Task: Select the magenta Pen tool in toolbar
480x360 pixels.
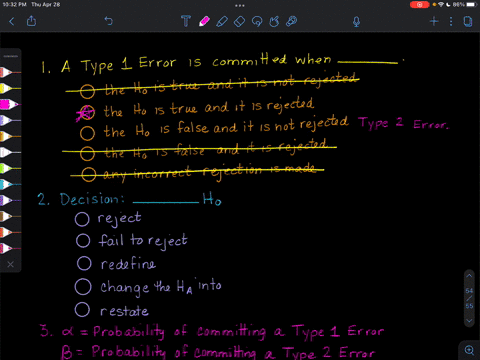Action: coord(204,21)
